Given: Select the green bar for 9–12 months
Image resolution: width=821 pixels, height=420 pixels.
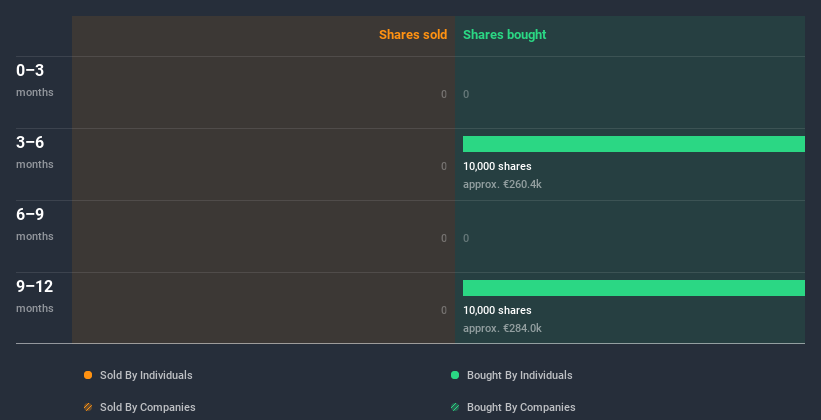Looking at the screenshot, I should pos(634,288).
